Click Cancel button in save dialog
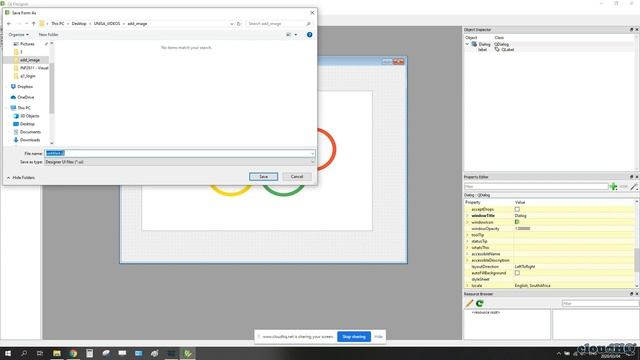 [x=297, y=176]
